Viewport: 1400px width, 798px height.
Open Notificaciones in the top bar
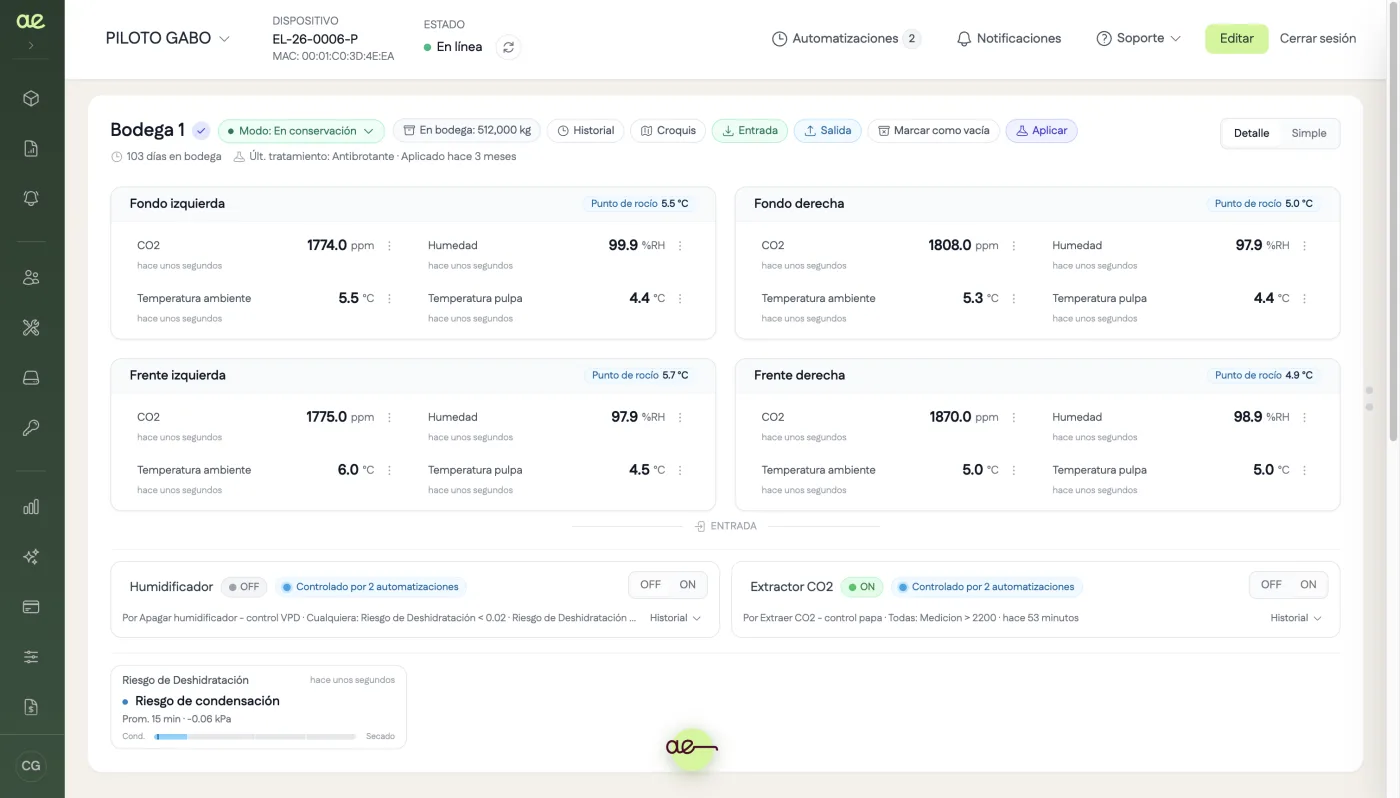(x=1008, y=38)
